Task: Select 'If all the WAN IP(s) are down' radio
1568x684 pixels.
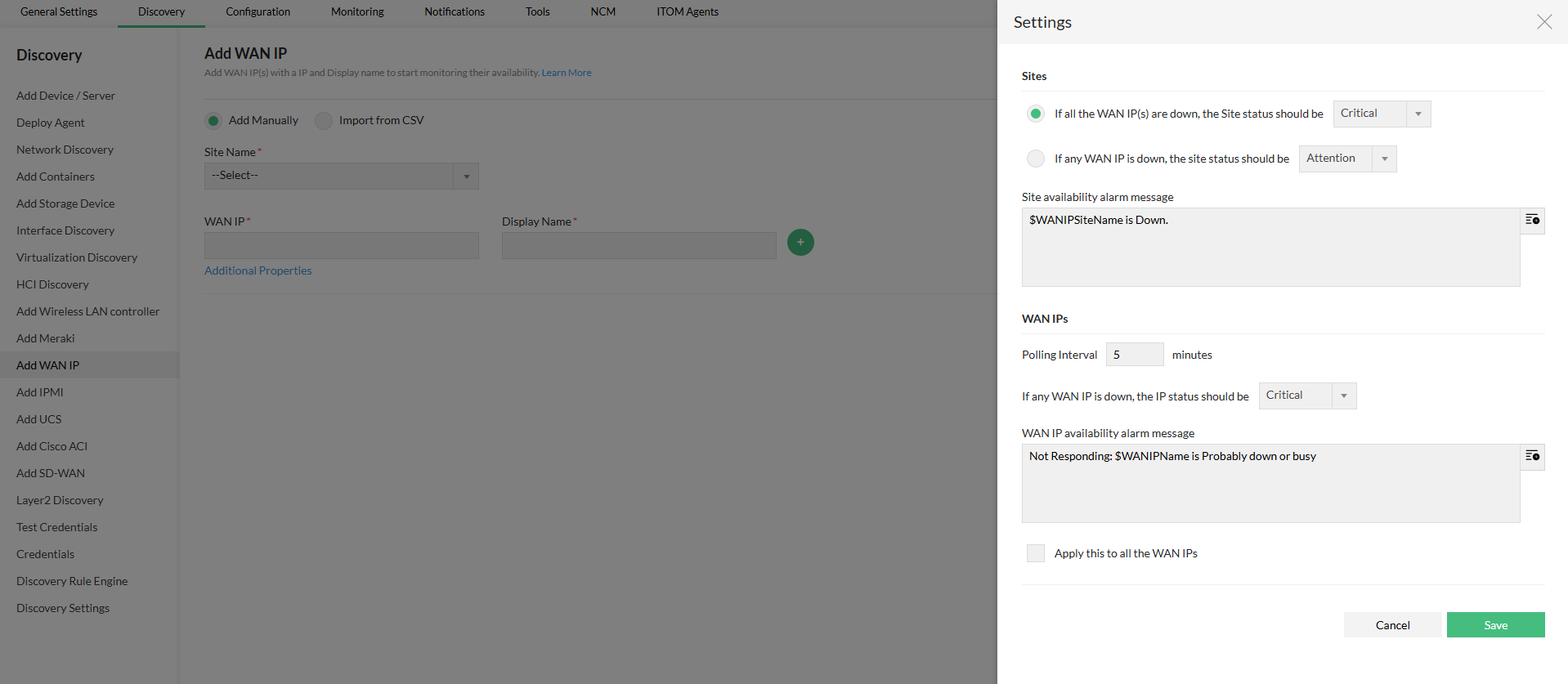Action: coord(1036,114)
